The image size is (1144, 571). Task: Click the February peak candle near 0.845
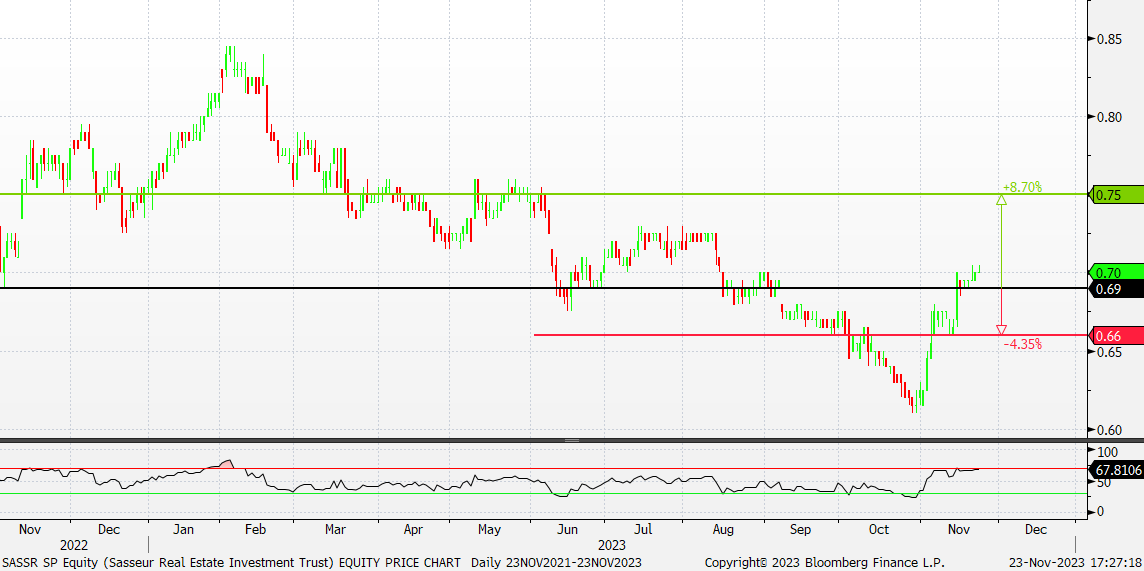(x=228, y=61)
